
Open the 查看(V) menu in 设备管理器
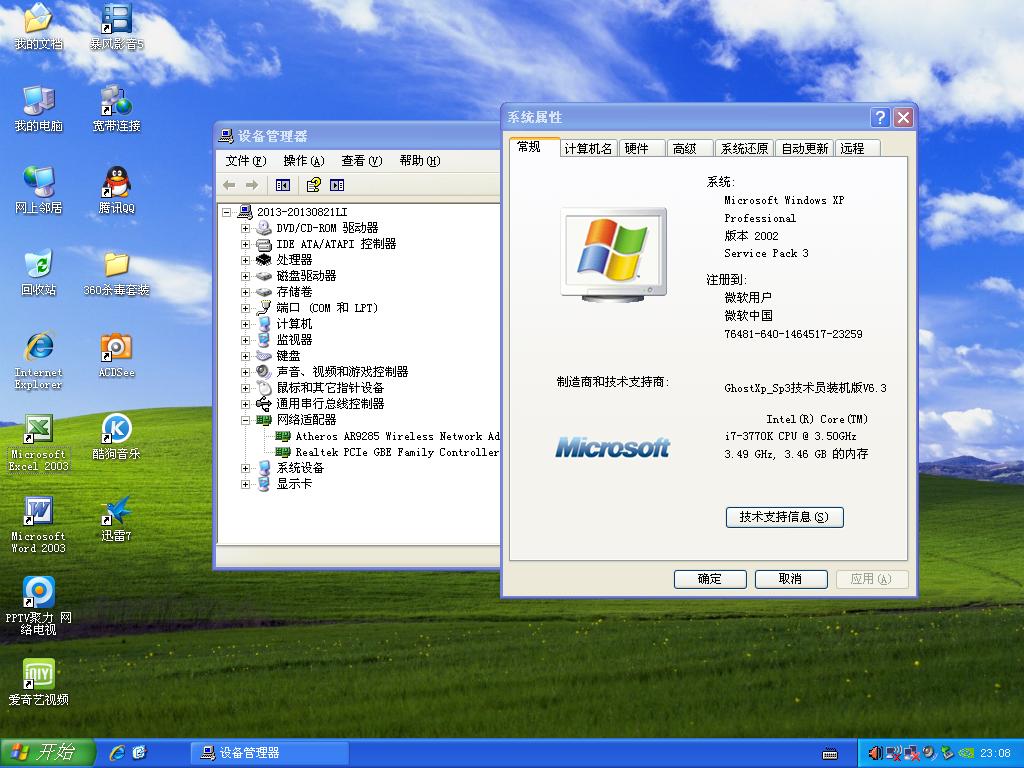tap(362, 161)
